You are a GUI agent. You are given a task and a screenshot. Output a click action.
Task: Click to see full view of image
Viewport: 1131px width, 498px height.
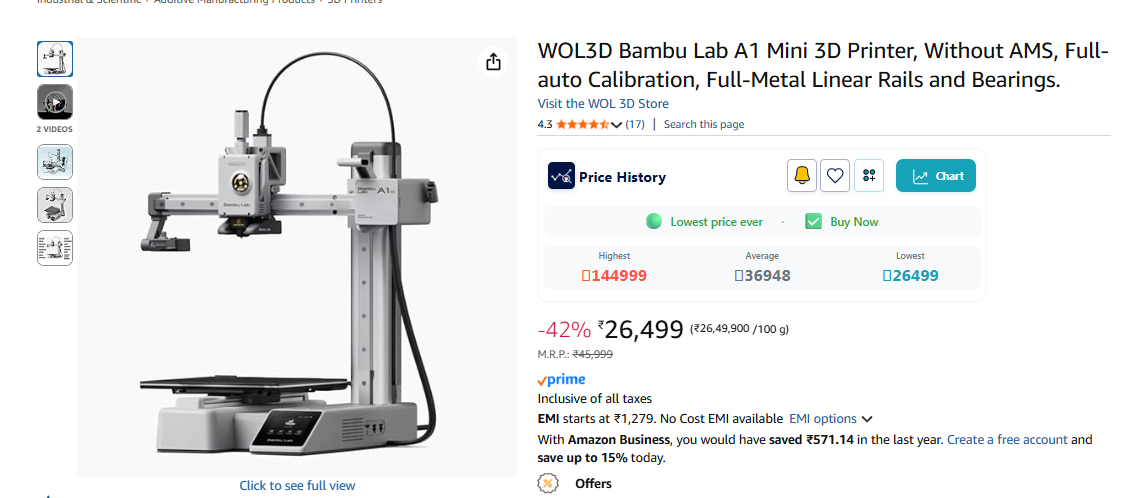[x=297, y=486]
